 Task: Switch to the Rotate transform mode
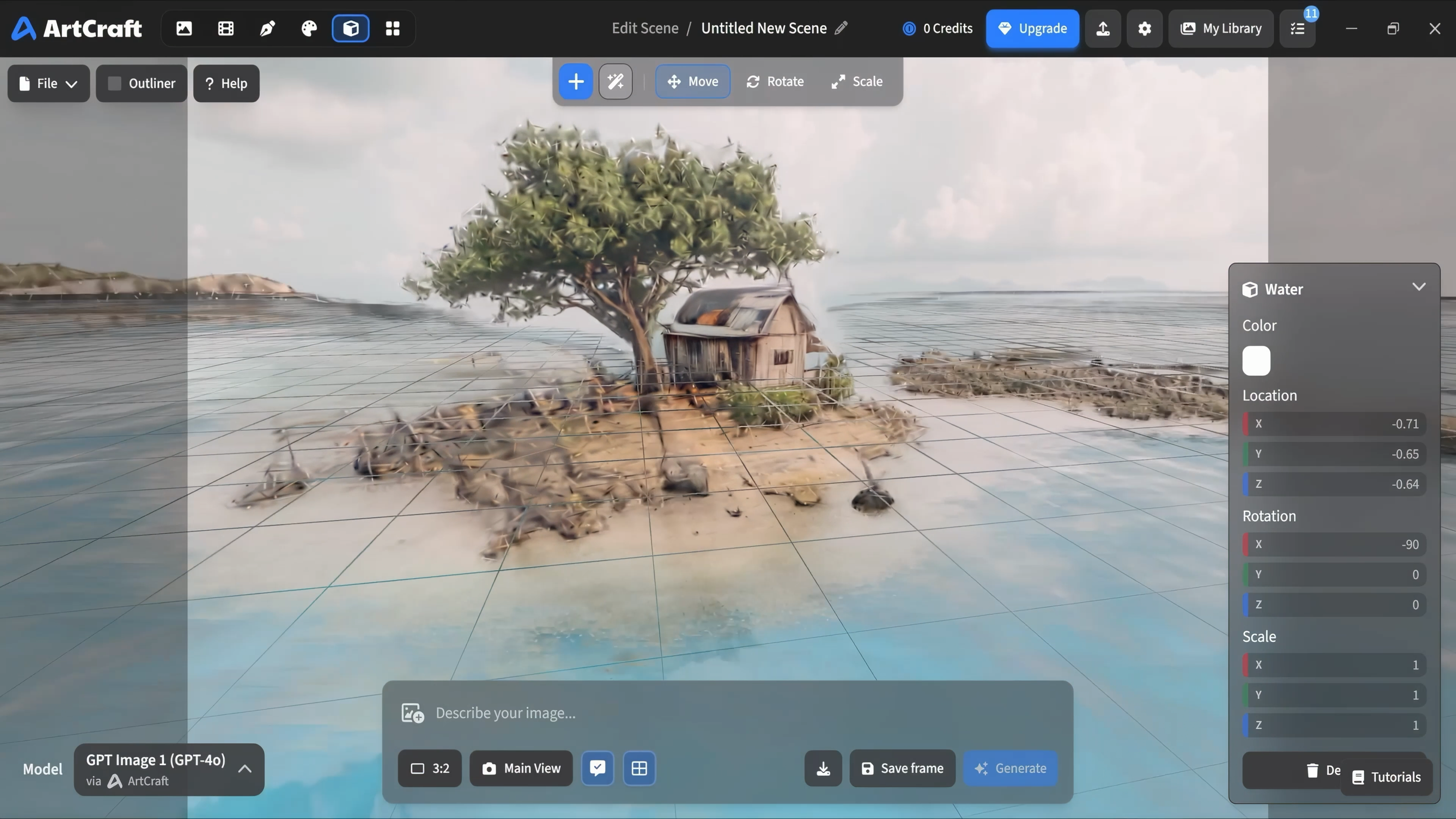[775, 82]
